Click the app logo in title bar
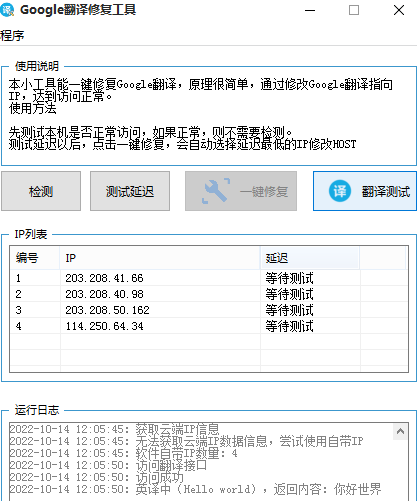 point(7,10)
